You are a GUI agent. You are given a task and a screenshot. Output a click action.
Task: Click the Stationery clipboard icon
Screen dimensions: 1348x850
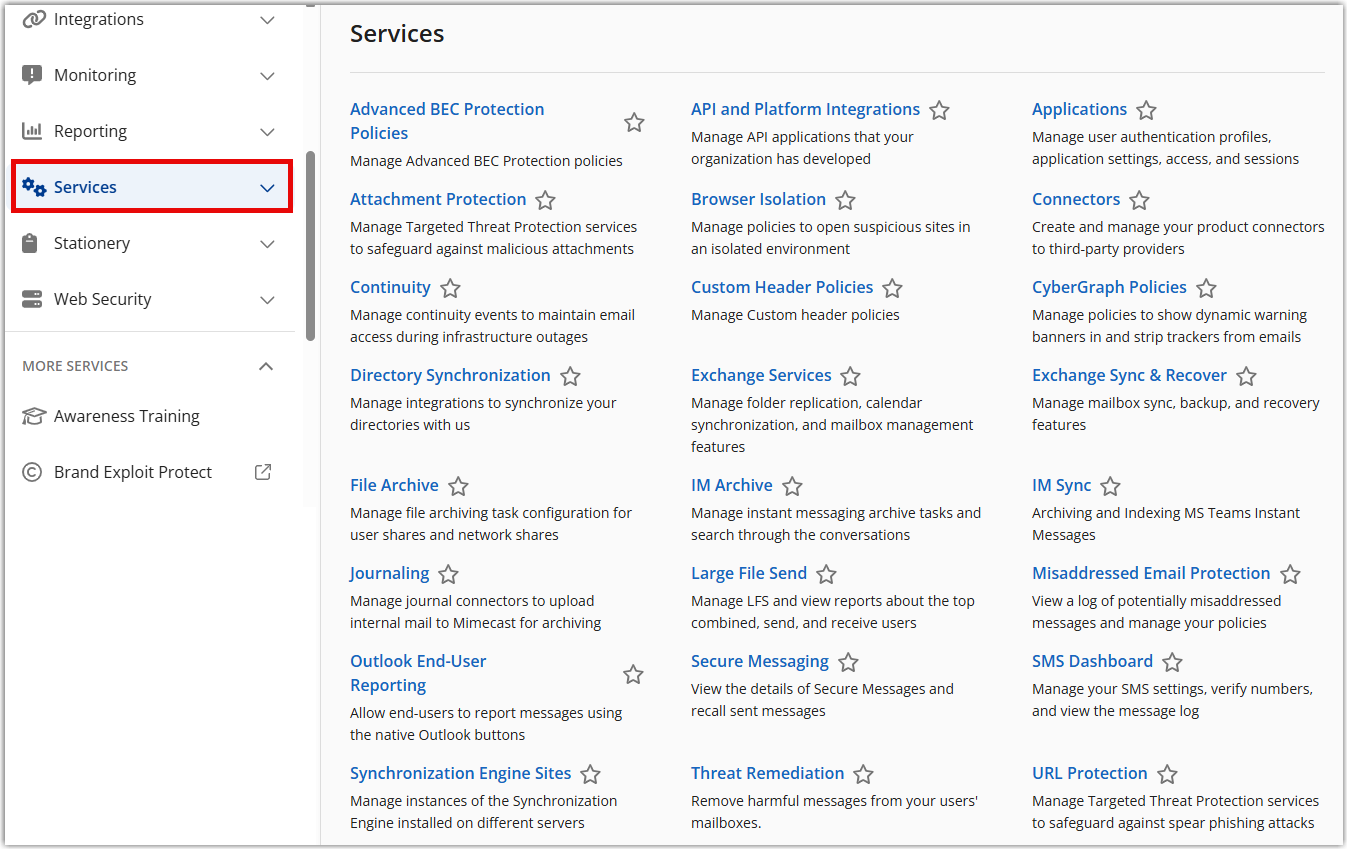30,243
